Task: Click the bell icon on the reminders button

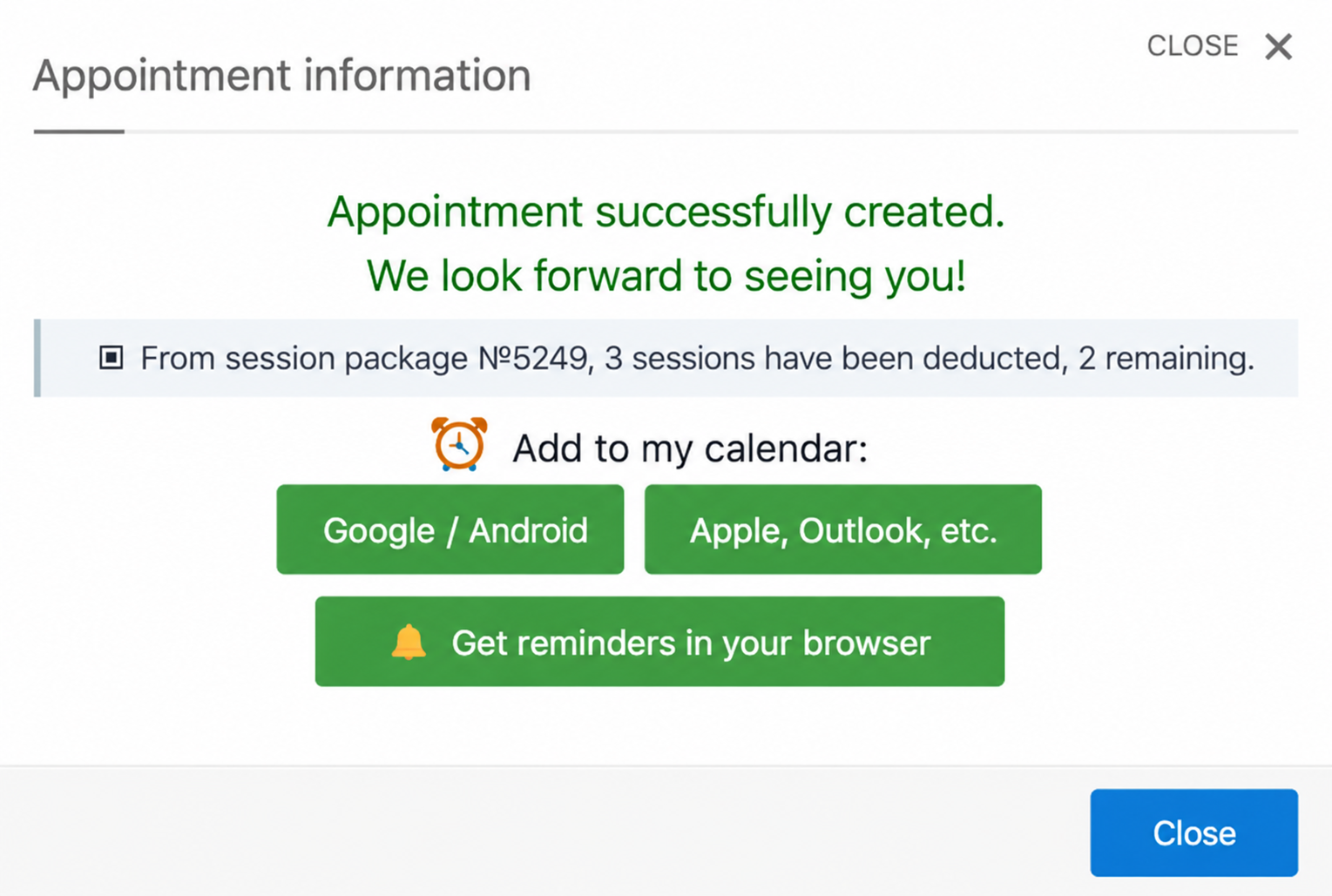Action: point(408,642)
